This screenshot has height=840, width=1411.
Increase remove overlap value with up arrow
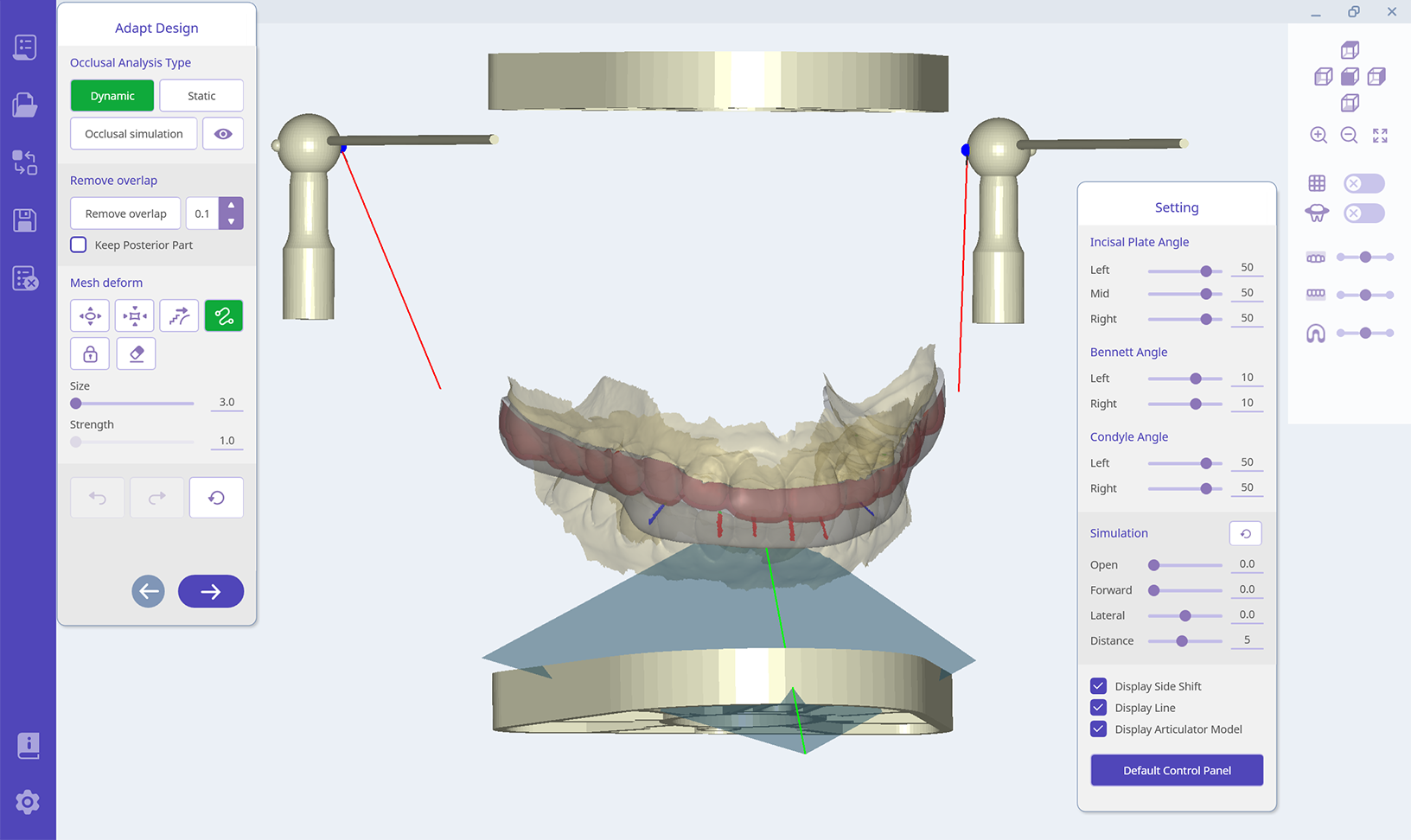click(x=231, y=206)
